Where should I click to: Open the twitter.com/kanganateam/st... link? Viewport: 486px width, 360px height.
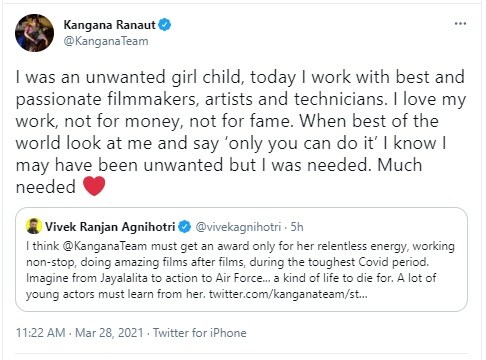[288, 294]
